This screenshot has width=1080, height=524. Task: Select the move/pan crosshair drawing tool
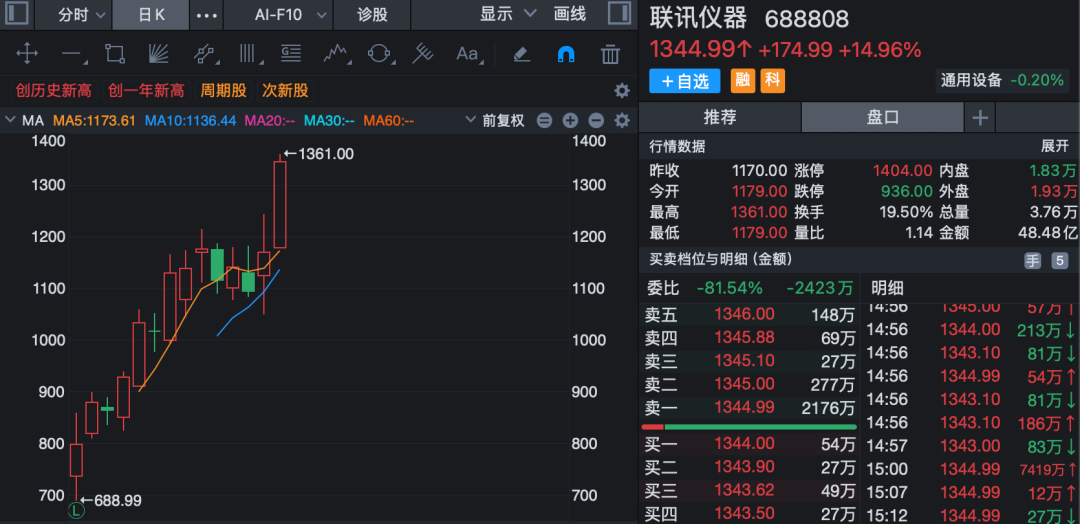(27, 53)
